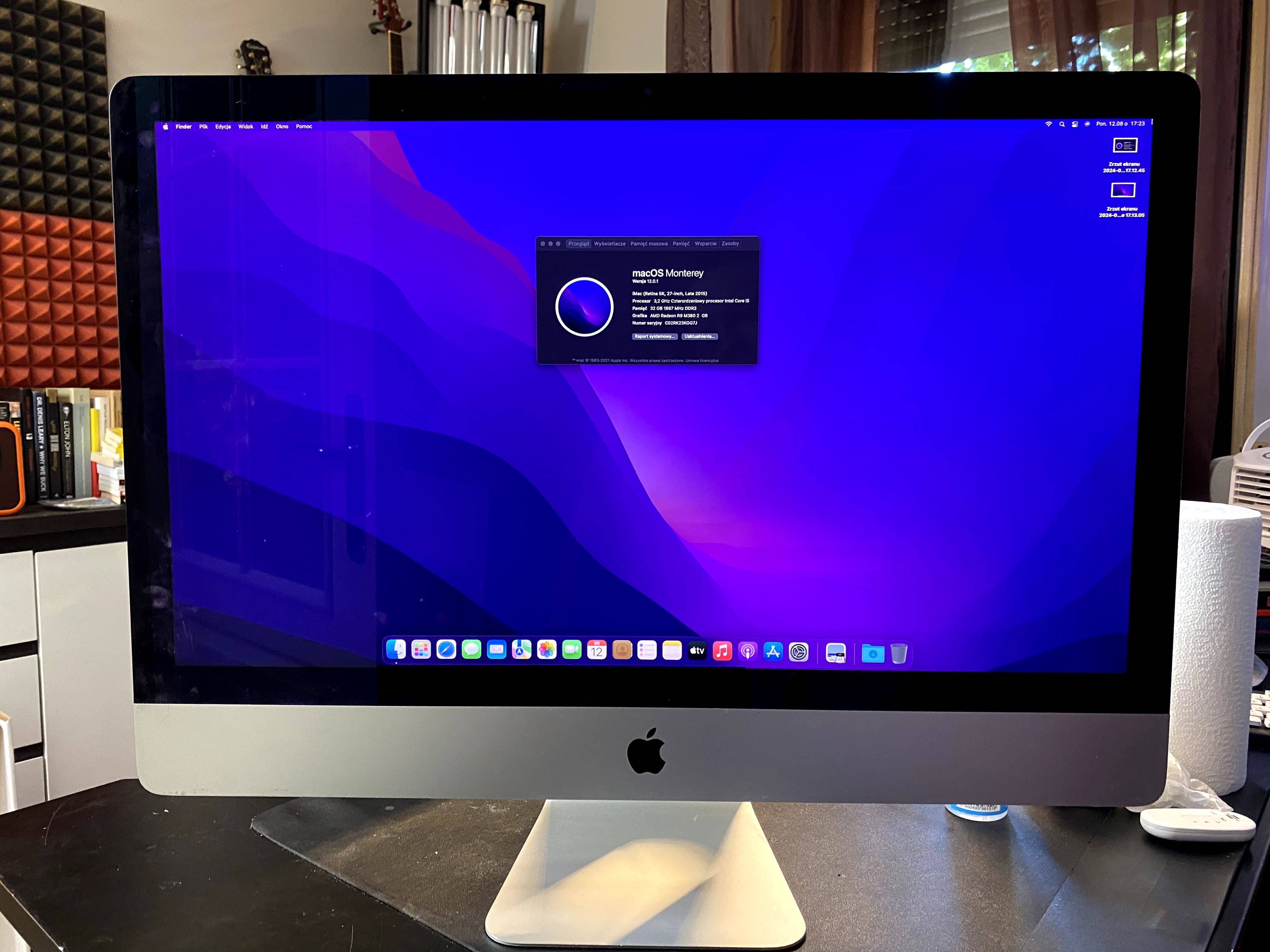Click the 32 GB 1867 MHz DDR3 memory text
Image resolution: width=1270 pixels, height=952 pixels.
click(x=673, y=308)
